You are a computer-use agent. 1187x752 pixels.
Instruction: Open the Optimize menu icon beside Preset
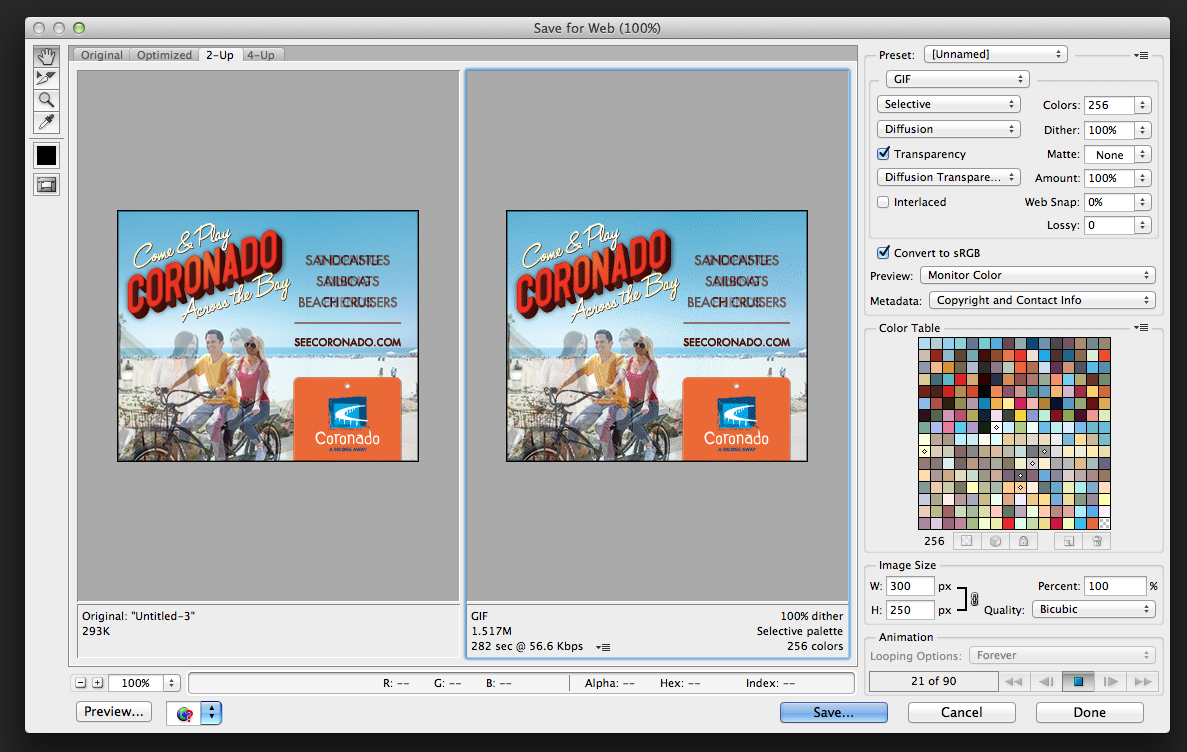tap(1142, 55)
